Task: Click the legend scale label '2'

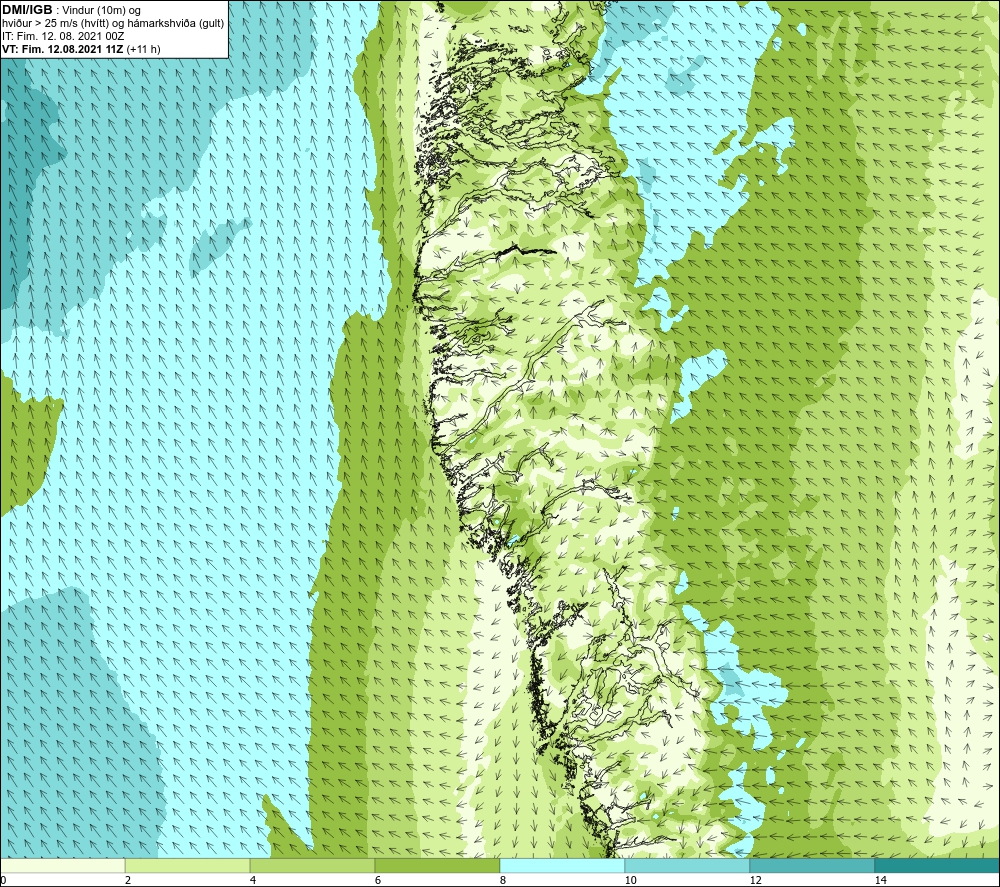Action: point(128,881)
